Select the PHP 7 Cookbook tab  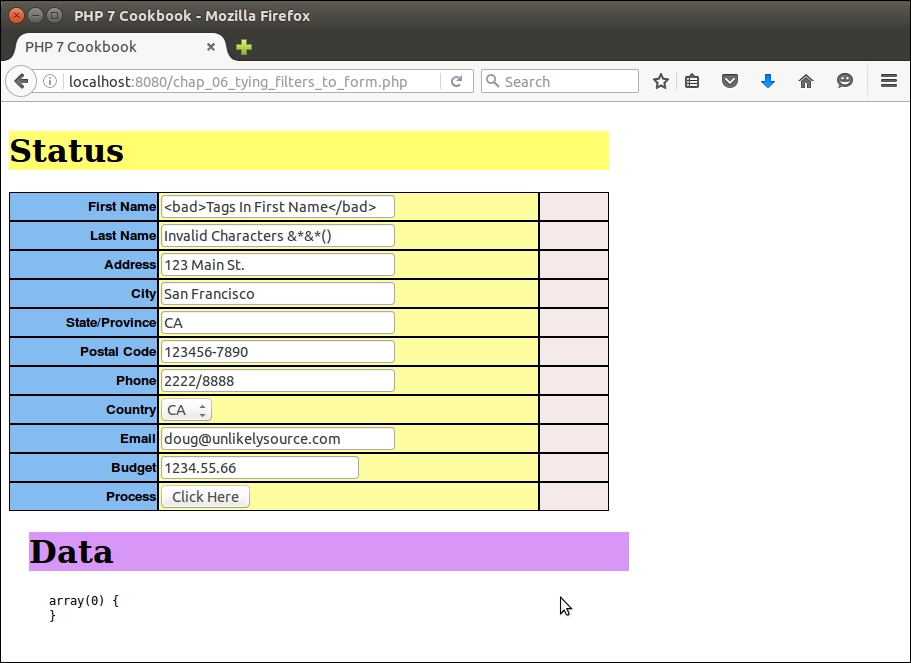(x=100, y=47)
